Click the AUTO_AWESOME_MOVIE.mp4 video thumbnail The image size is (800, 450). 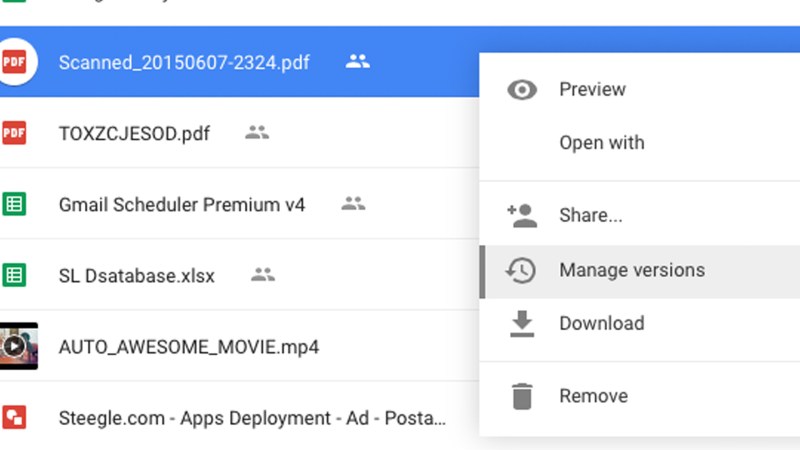(x=18, y=346)
